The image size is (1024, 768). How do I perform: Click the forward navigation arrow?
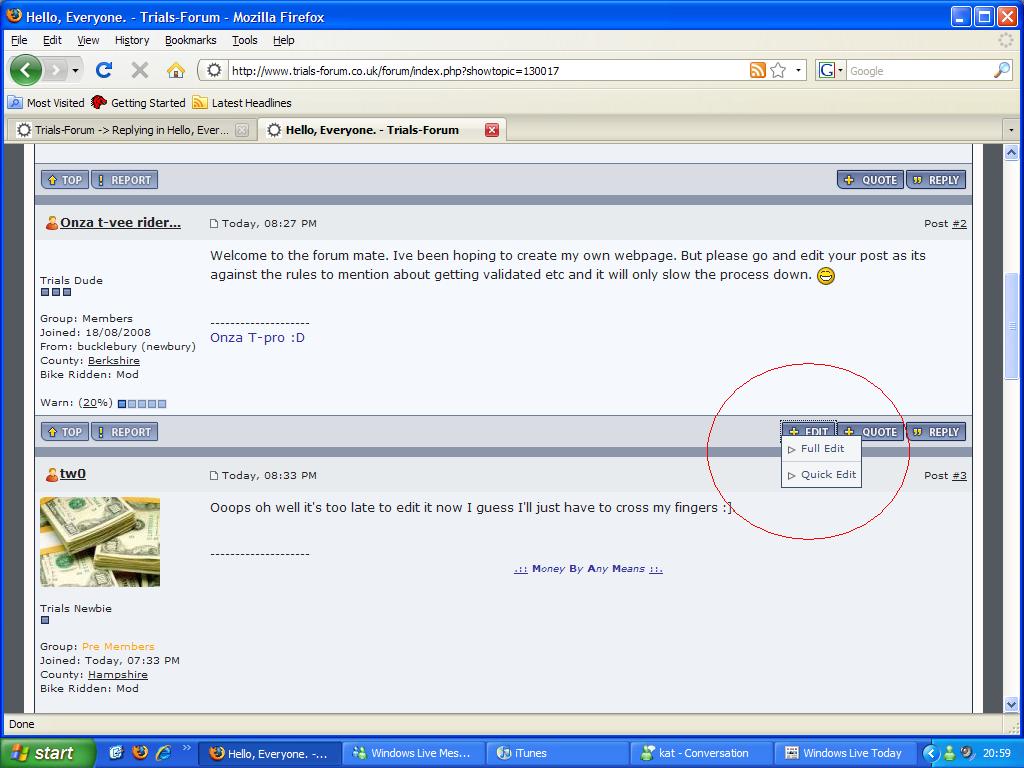[x=56, y=70]
